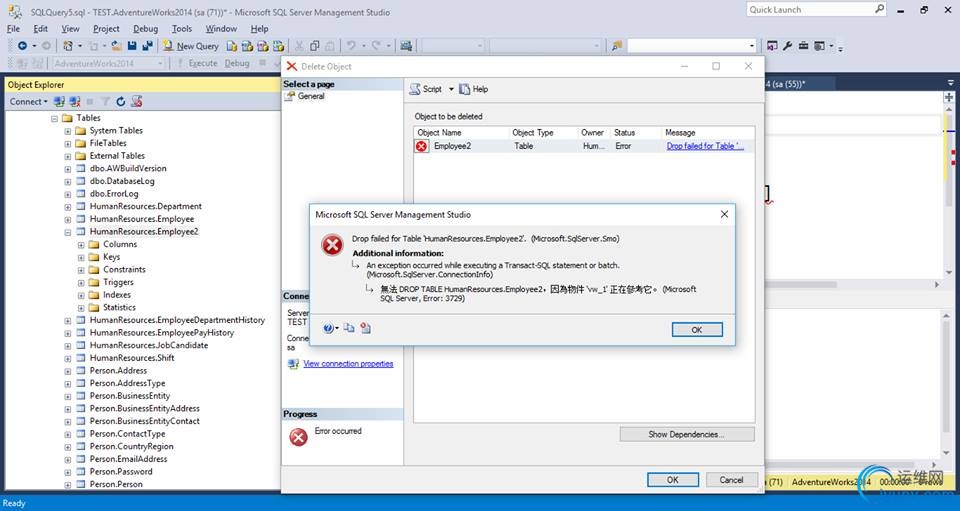This screenshot has width=960, height=511.
Task: Open the Tools menu
Action: (182, 29)
